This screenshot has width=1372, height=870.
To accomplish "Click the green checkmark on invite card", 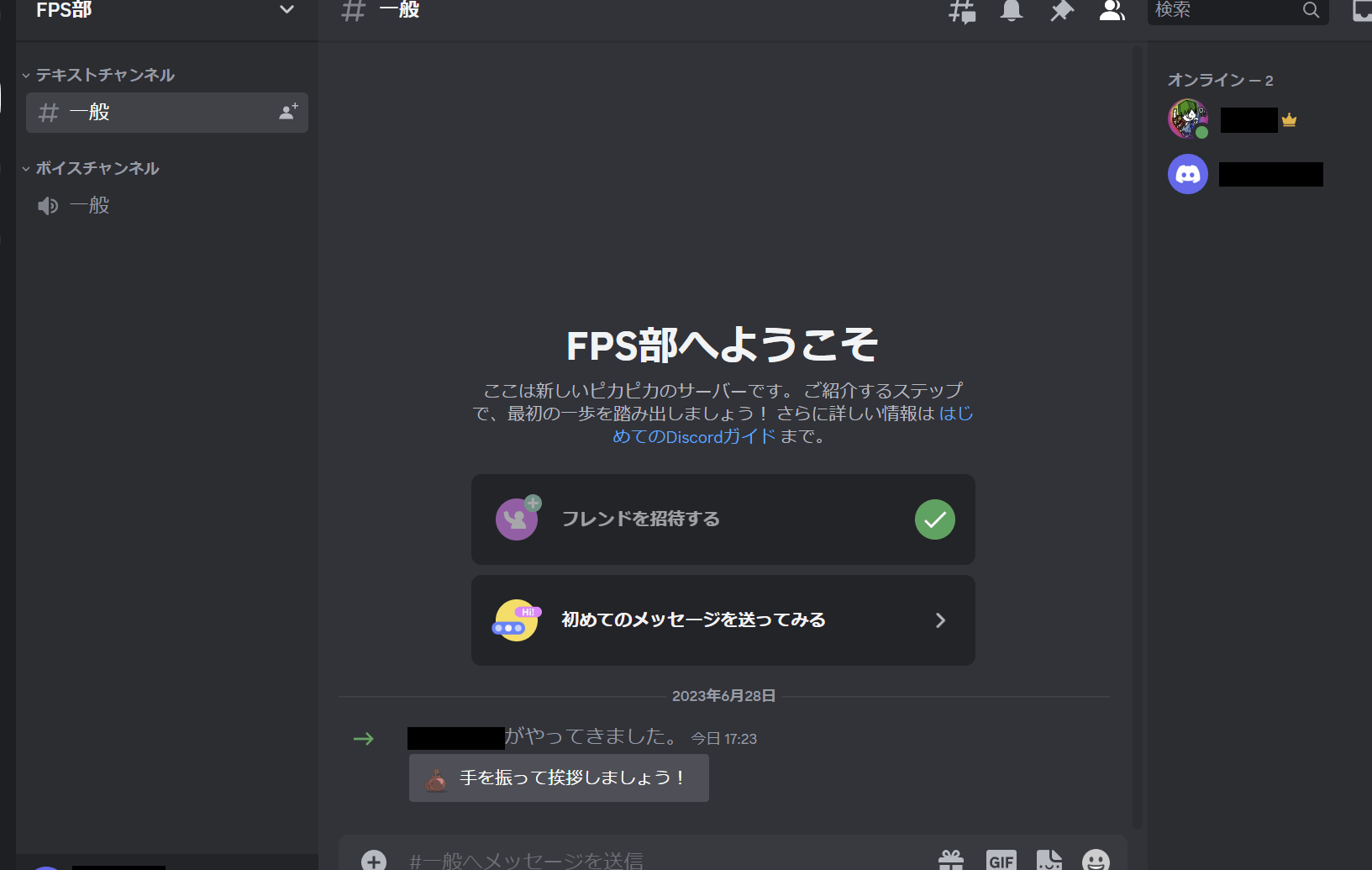I will coord(934,519).
